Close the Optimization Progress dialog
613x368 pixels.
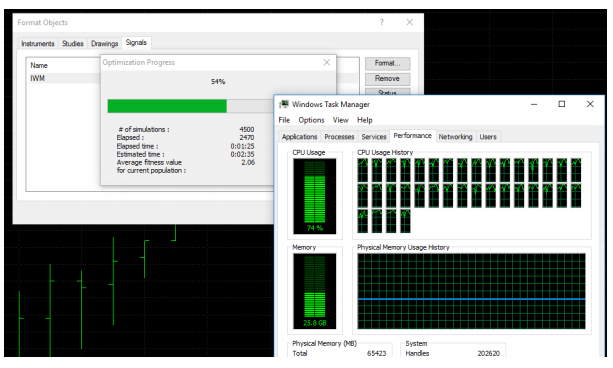pos(327,63)
